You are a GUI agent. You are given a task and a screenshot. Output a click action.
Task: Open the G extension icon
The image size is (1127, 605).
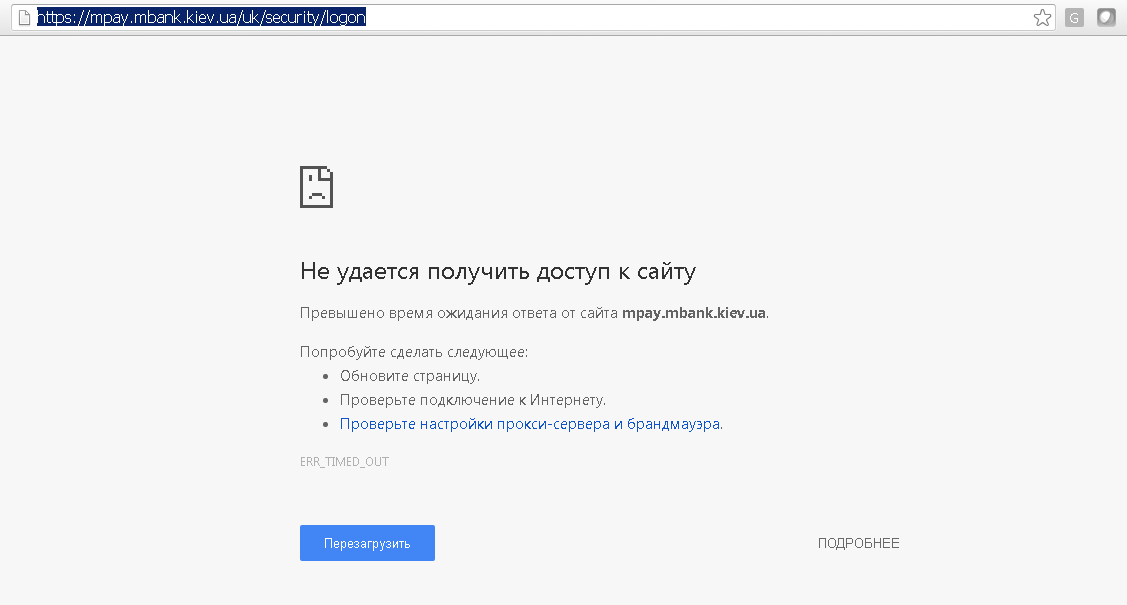coord(1074,18)
